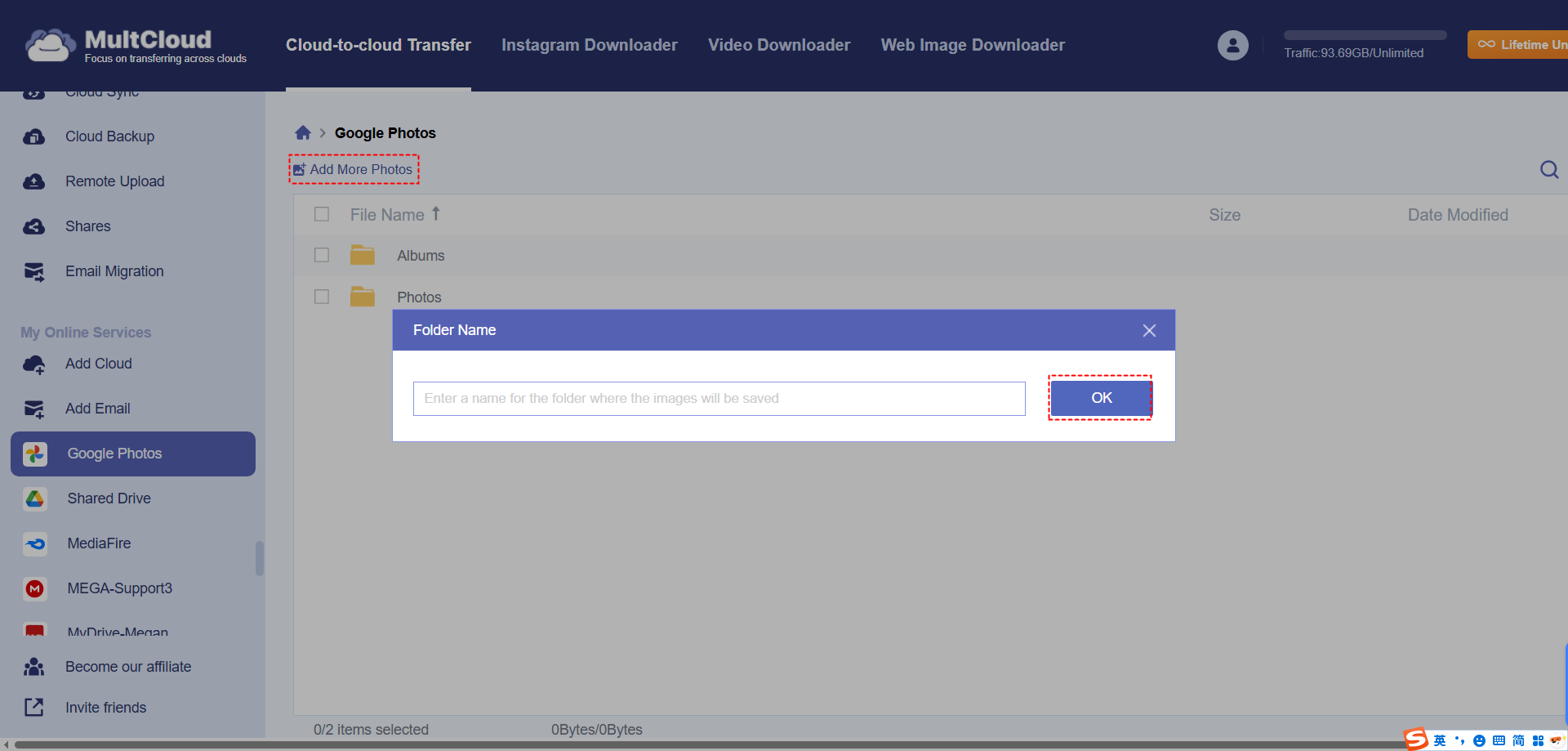The image size is (1568, 751).
Task: Open the search magnifier icon
Action: point(1549,170)
